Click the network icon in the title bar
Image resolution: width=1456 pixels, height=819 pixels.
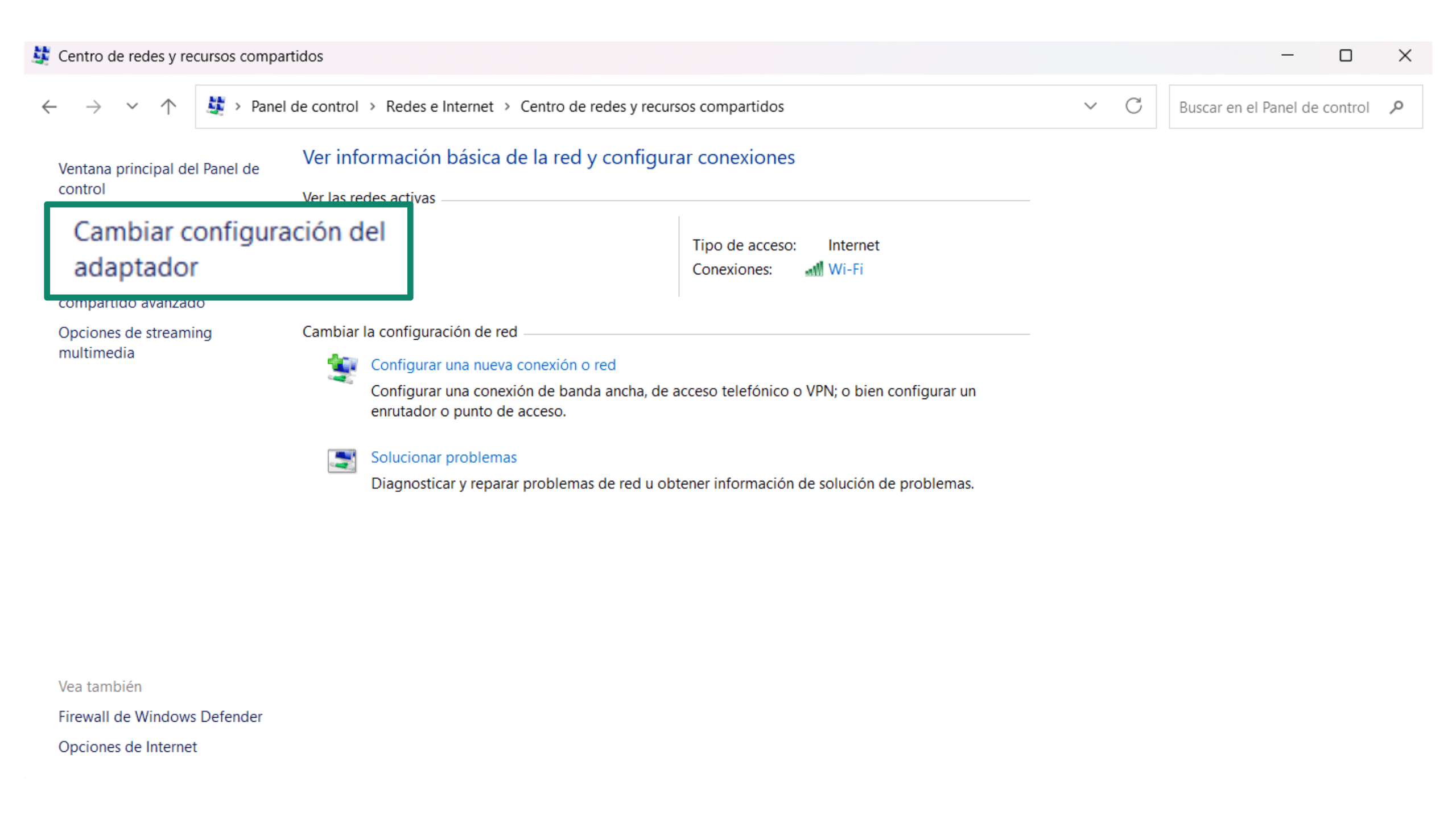click(40, 56)
